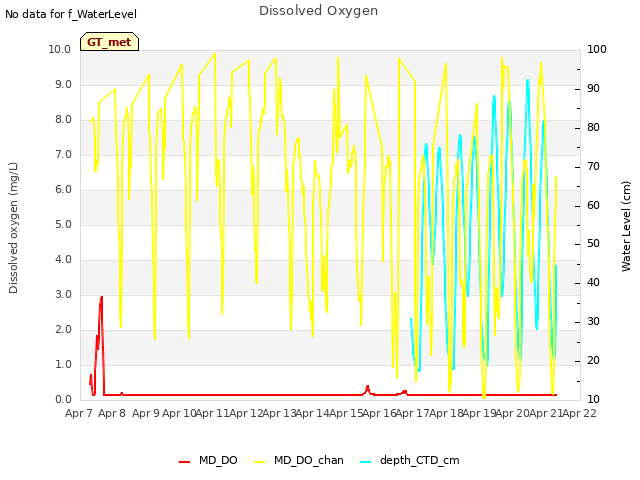
Task: Click the 9.0 left axis tick label
Action: tap(63, 85)
